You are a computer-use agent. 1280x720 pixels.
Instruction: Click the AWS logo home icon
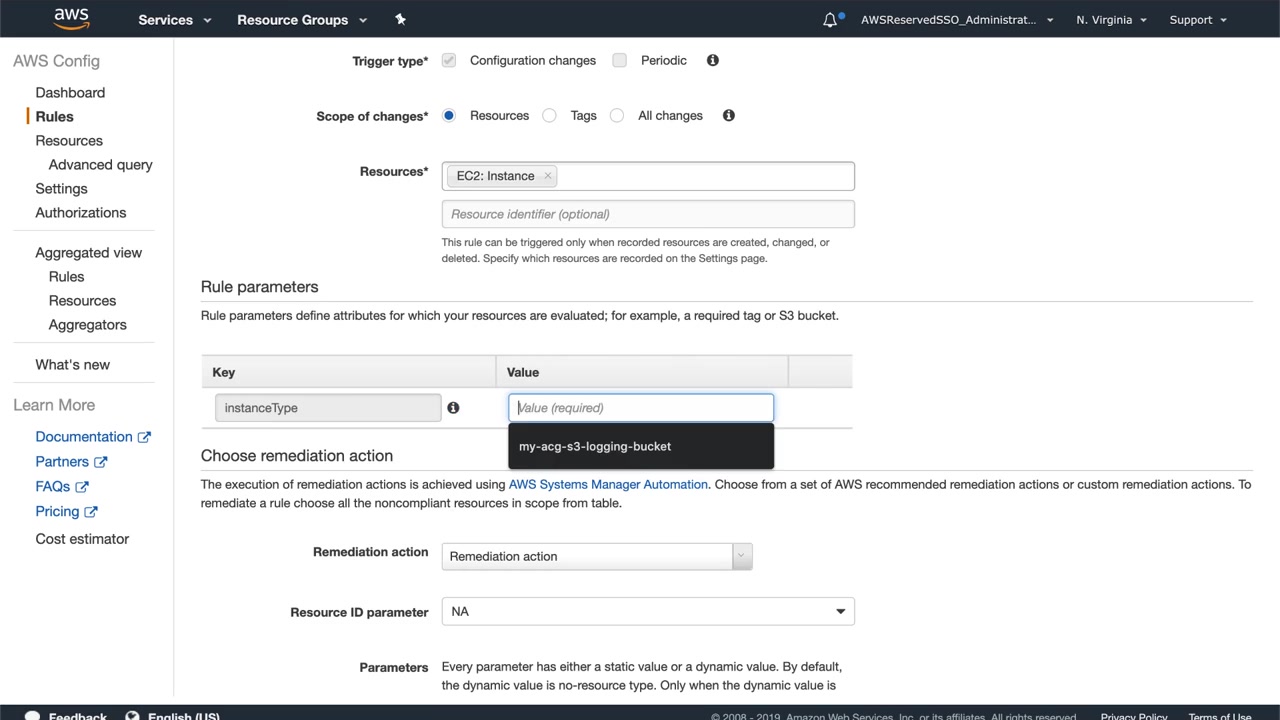point(71,19)
